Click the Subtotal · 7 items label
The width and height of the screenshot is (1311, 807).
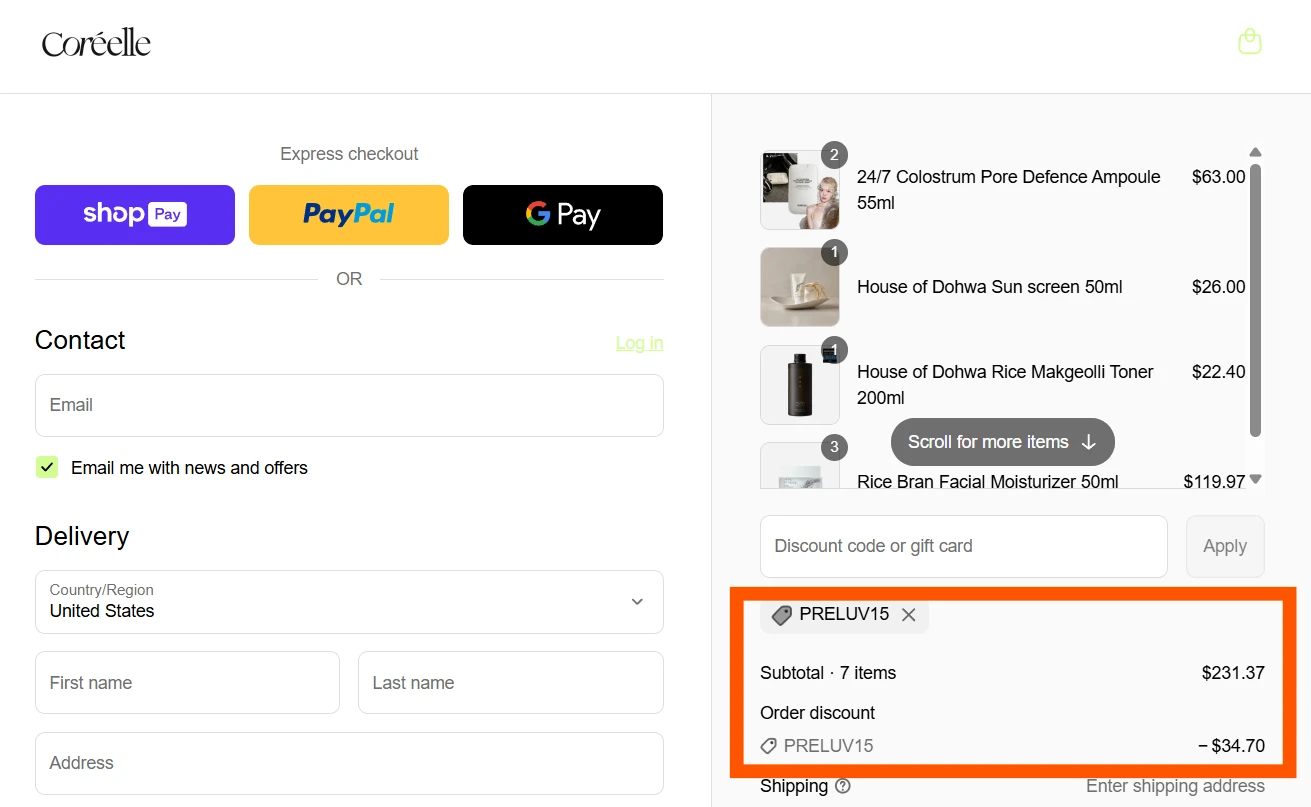828,673
